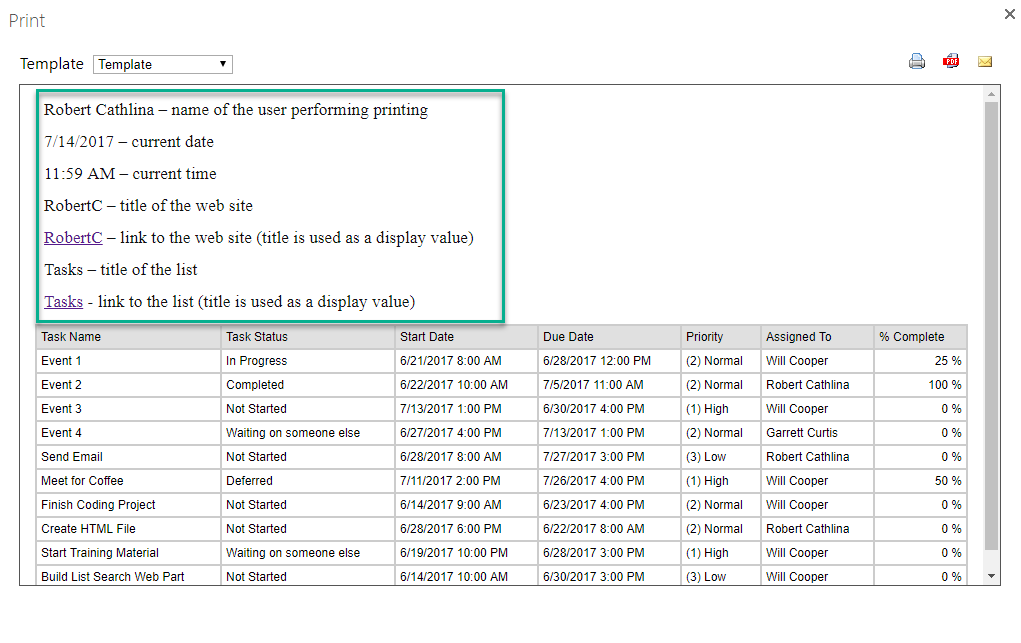Open the RobertC web site link
1021x643 pixels.
click(x=73, y=238)
